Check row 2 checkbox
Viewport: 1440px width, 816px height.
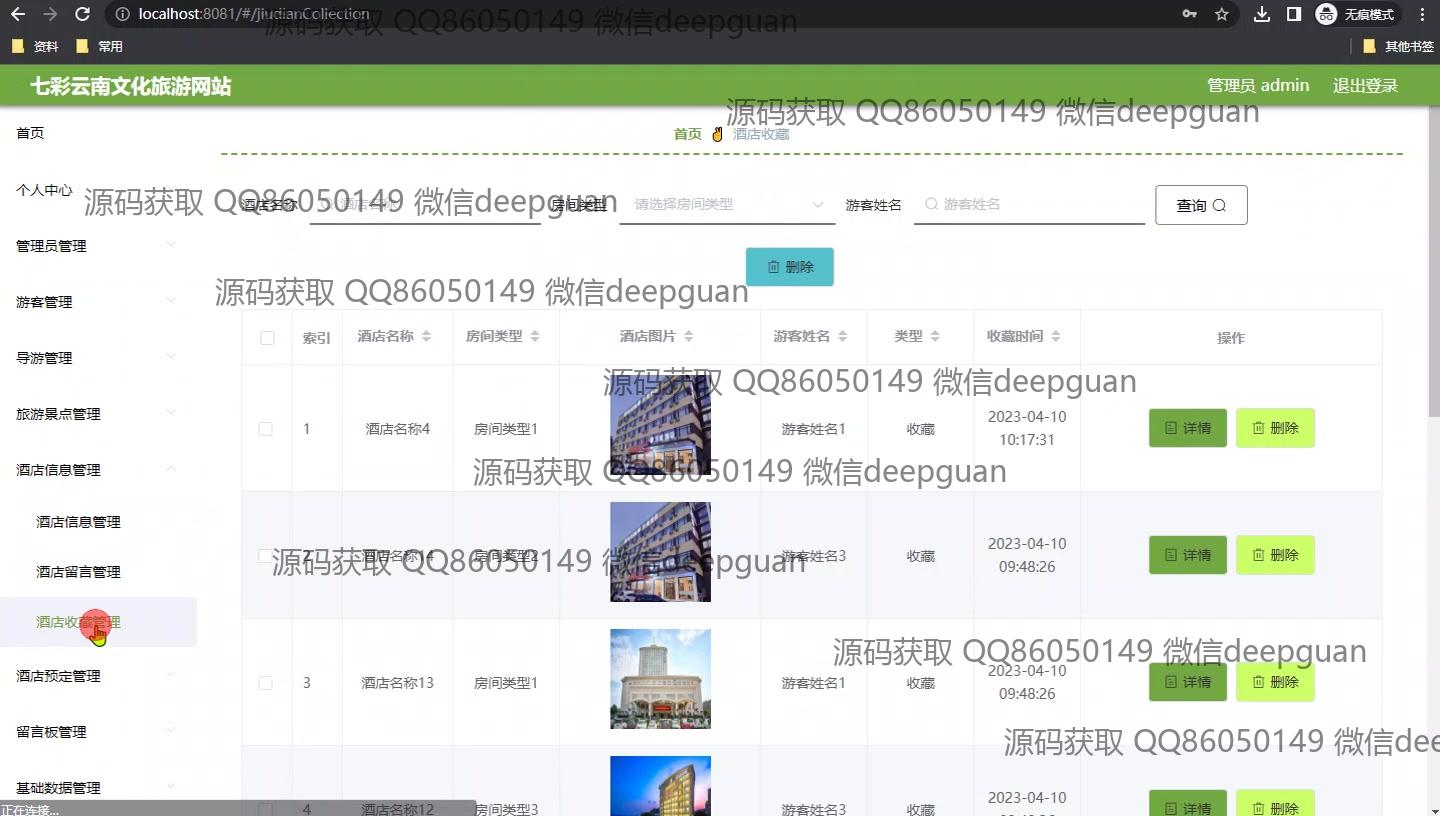[265, 555]
